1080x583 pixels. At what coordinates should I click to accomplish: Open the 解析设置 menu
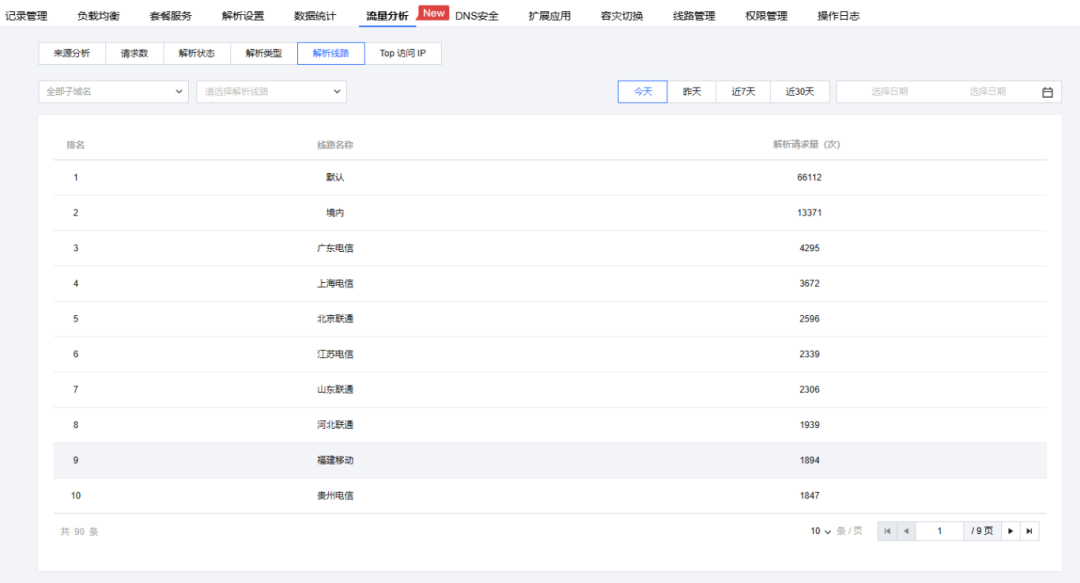click(243, 16)
